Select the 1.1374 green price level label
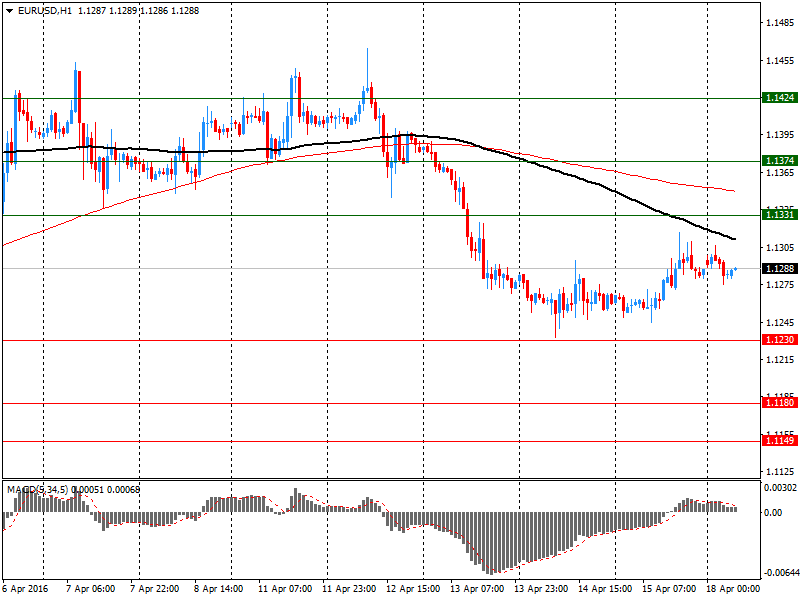800x600 pixels. [780, 161]
